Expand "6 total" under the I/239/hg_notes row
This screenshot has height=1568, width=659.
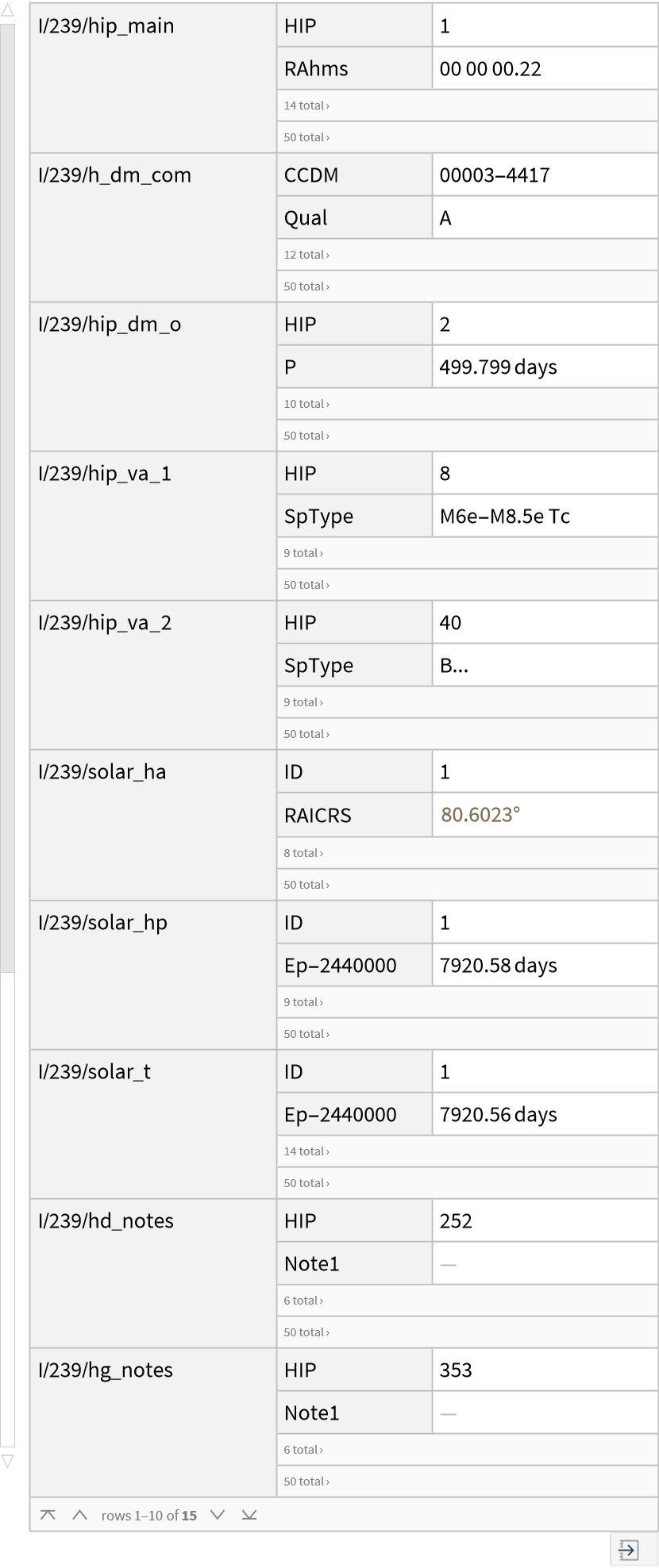click(x=303, y=1450)
